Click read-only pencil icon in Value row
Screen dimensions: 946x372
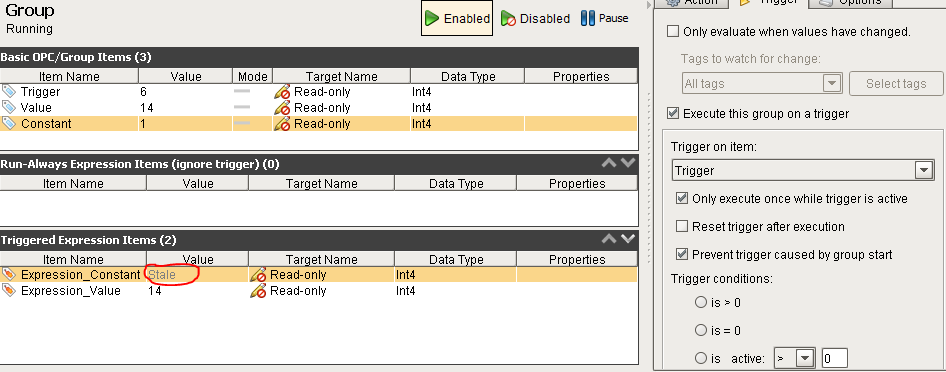coord(282,107)
